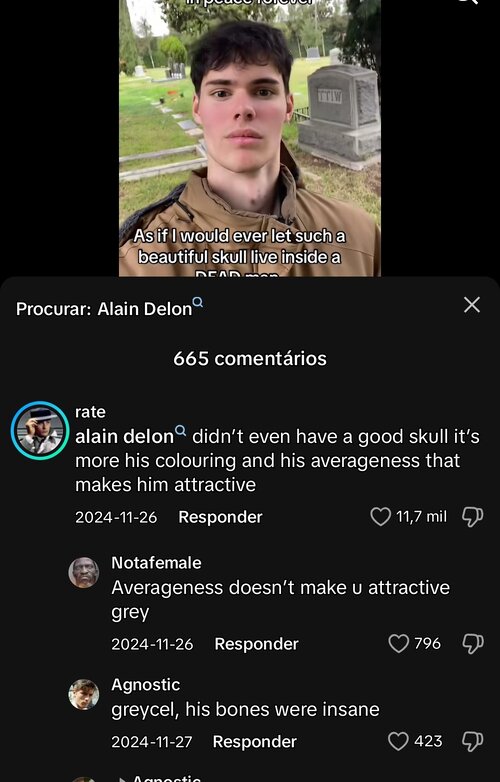Reply to rate's comment via Responder
This screenshot has width=500, height=782.
tap(220, 517)
